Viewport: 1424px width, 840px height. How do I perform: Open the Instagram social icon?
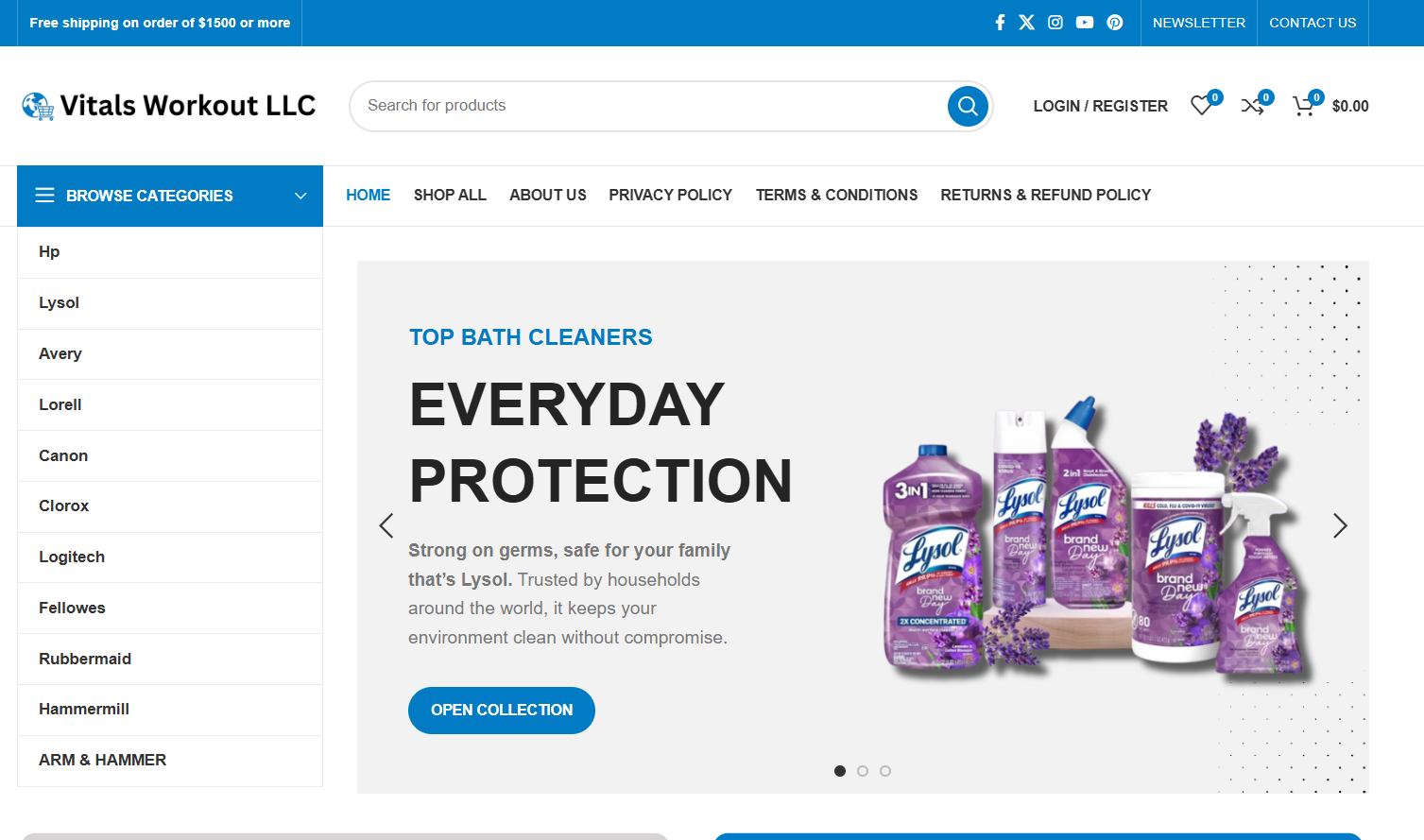[1055, 23]
